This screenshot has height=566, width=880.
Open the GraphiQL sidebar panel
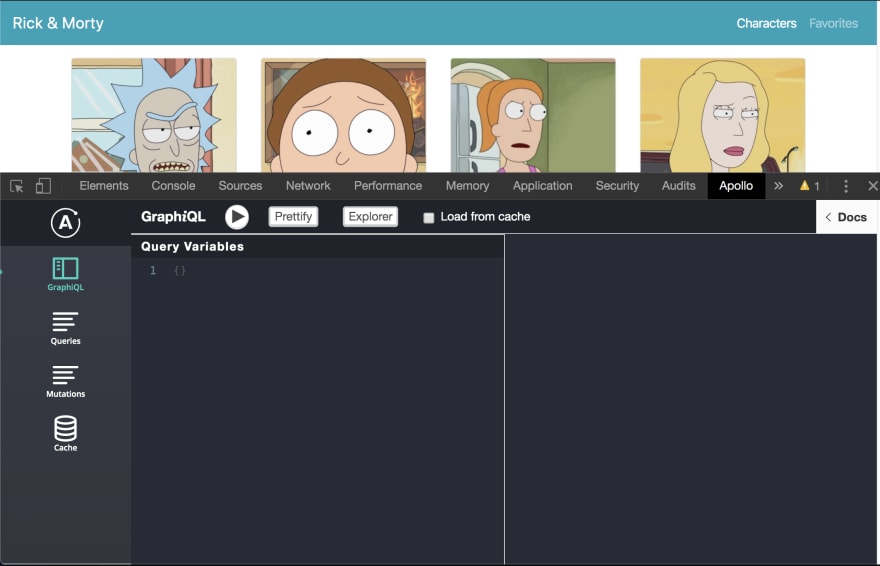coord(66,274)
